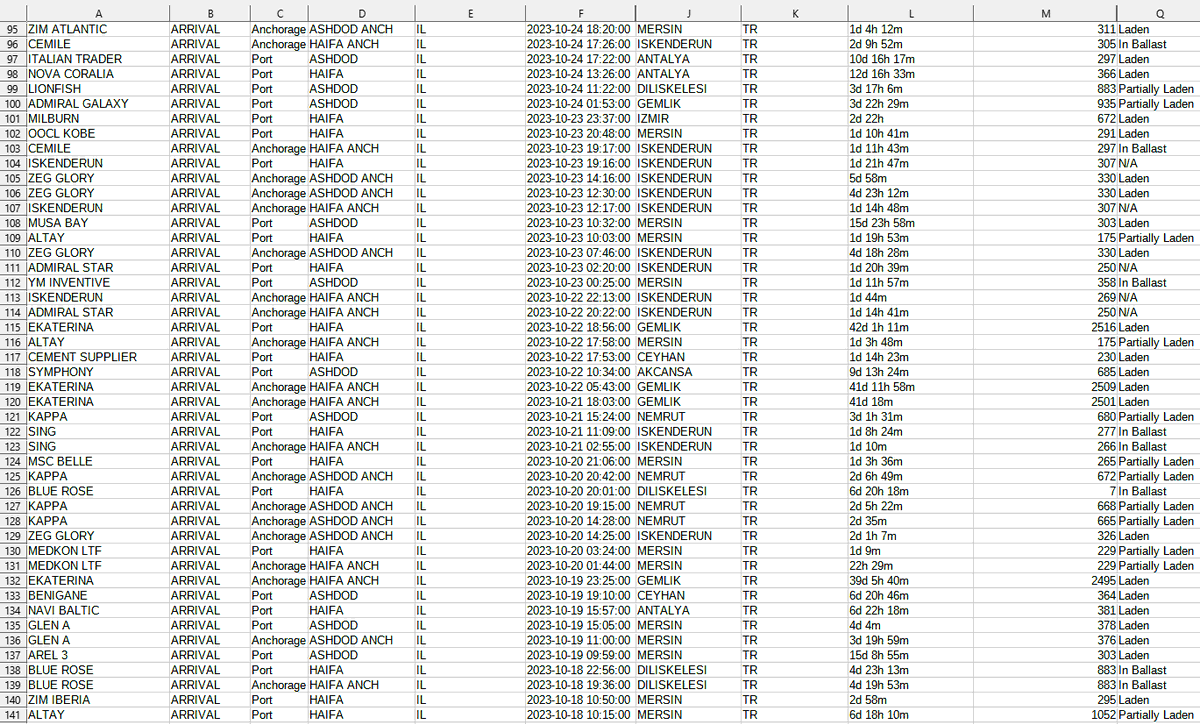The width and height of the screenshot is (1200, 725).
Task: Click IL cell in MILBURN row
Action: click(469, 119)
